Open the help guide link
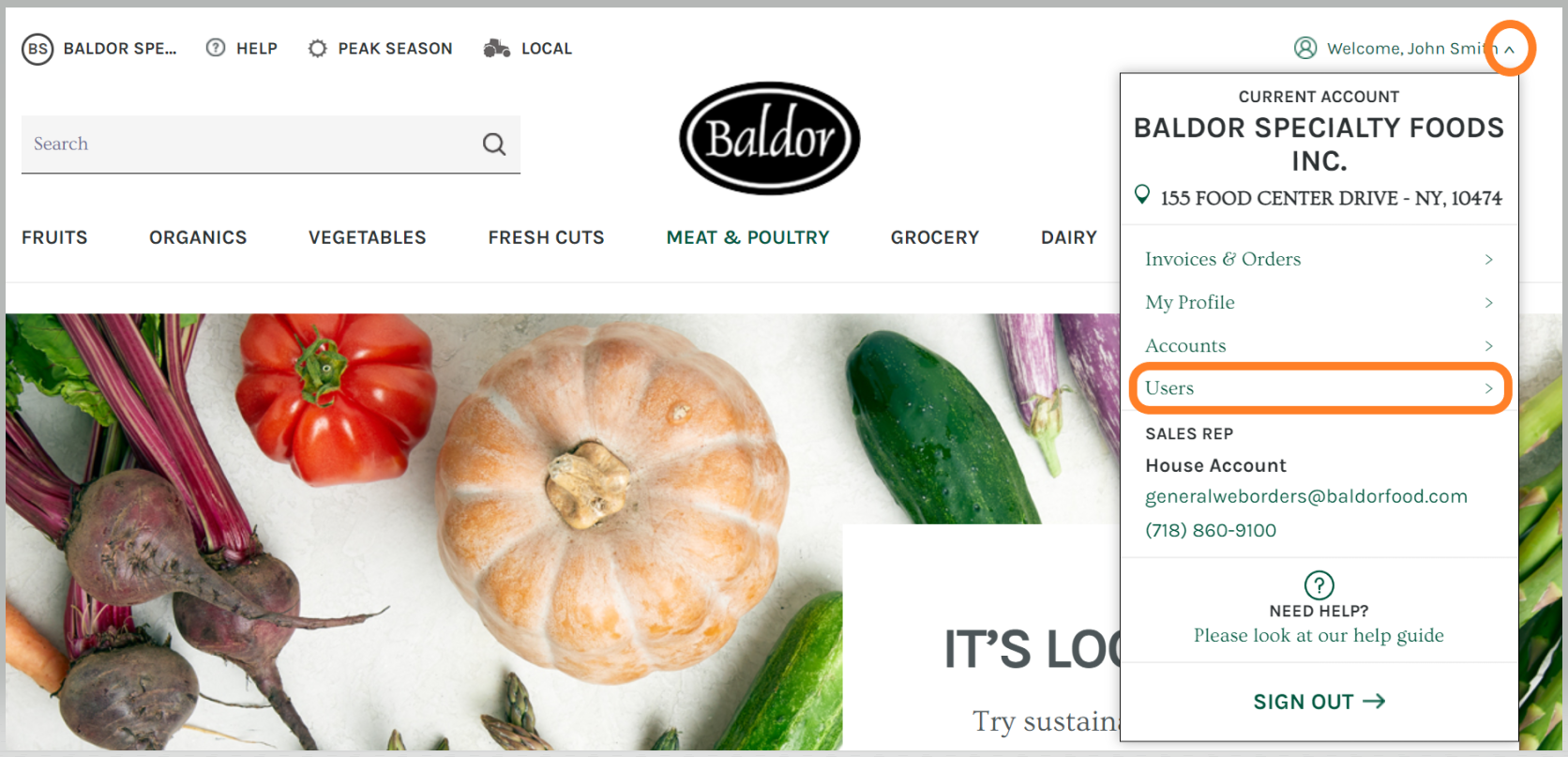This screenshot has height=757, width=1568. (1319, 635)
